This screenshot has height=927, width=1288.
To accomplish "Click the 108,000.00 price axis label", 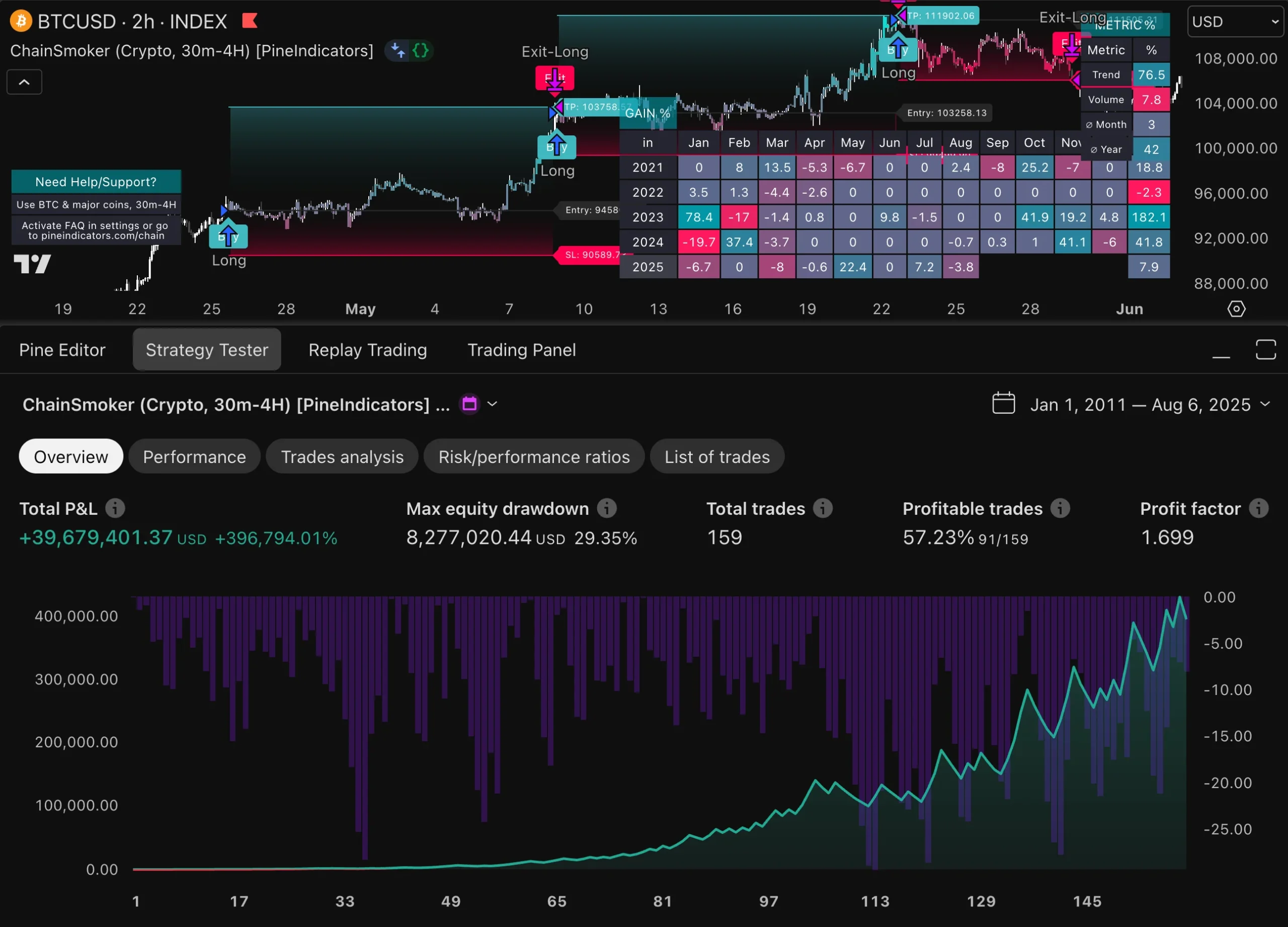I will (x=1236, y=58).
